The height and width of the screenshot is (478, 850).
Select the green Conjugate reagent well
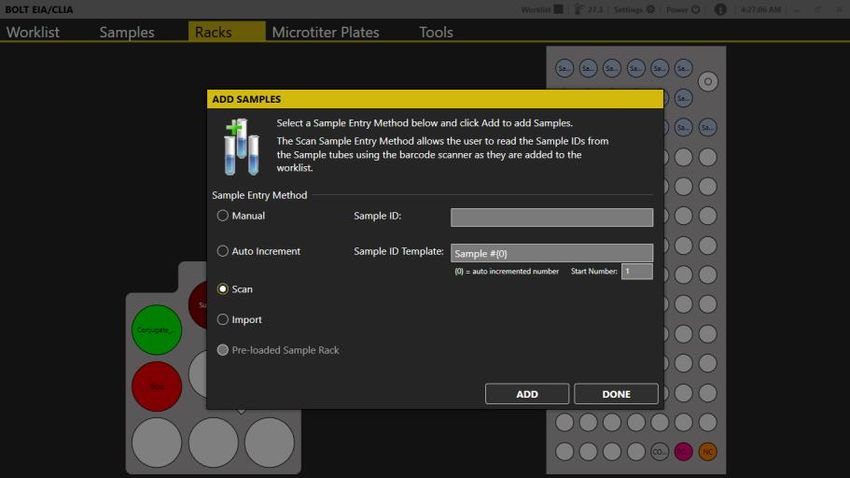[x=156, y=329]
